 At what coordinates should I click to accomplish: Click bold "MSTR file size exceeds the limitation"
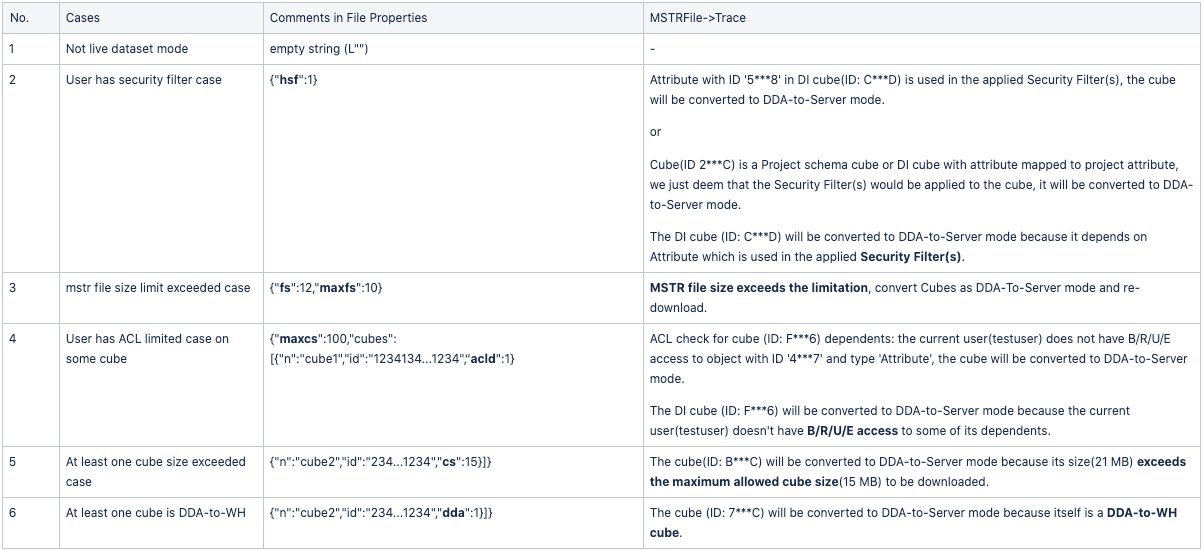tap(759, 288)
